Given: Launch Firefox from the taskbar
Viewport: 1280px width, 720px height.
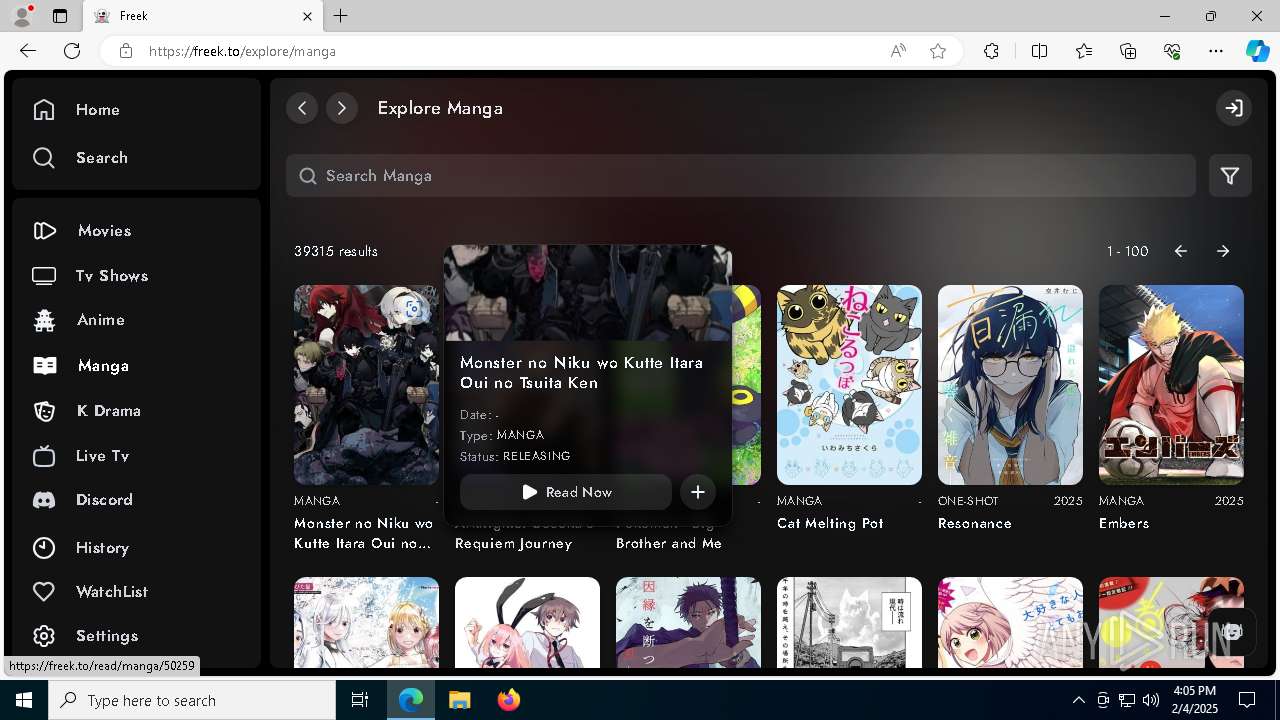Looking at the screenshot, I should pyautogui.click(x=509, y=700).
